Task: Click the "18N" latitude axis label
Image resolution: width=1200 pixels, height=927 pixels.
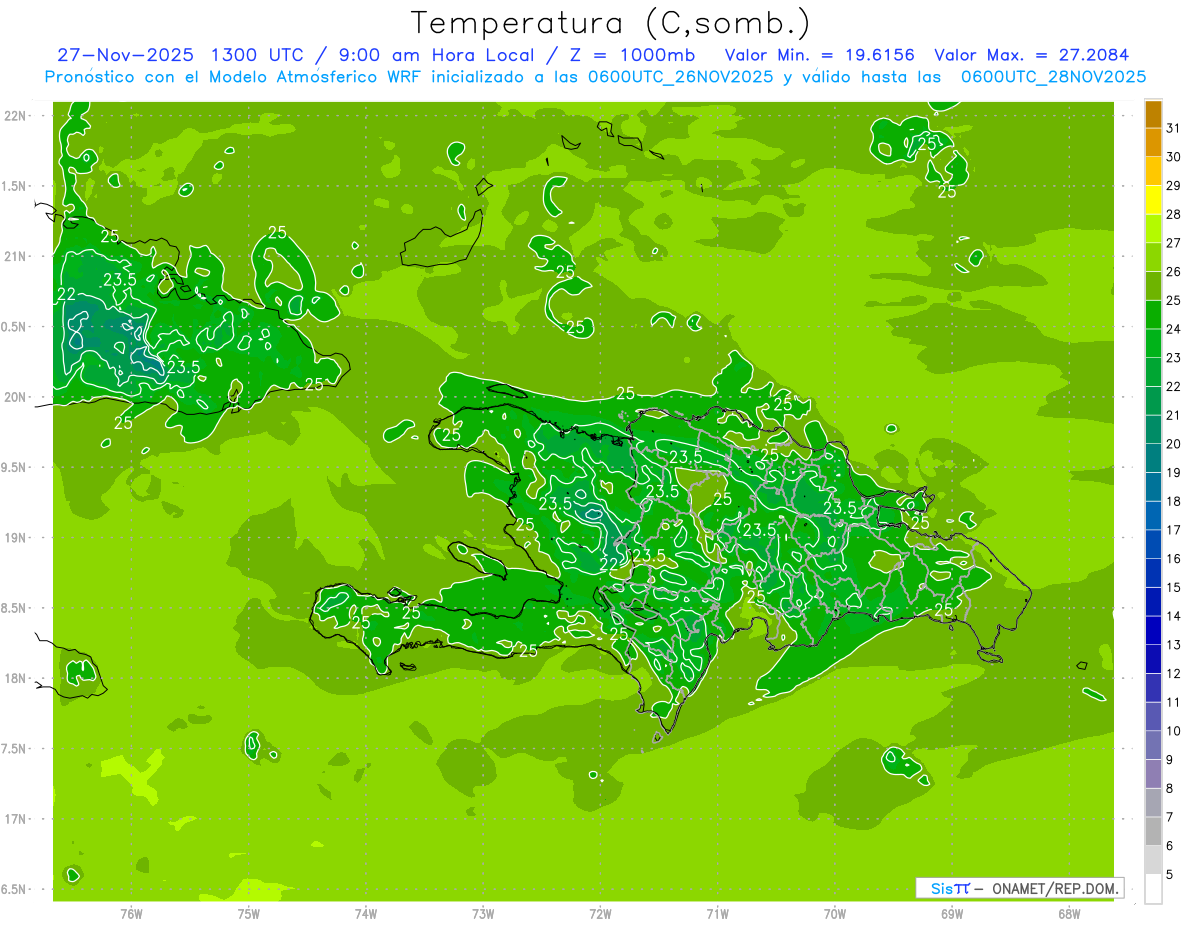Action: pyautogui.click(x=16, y=678)
